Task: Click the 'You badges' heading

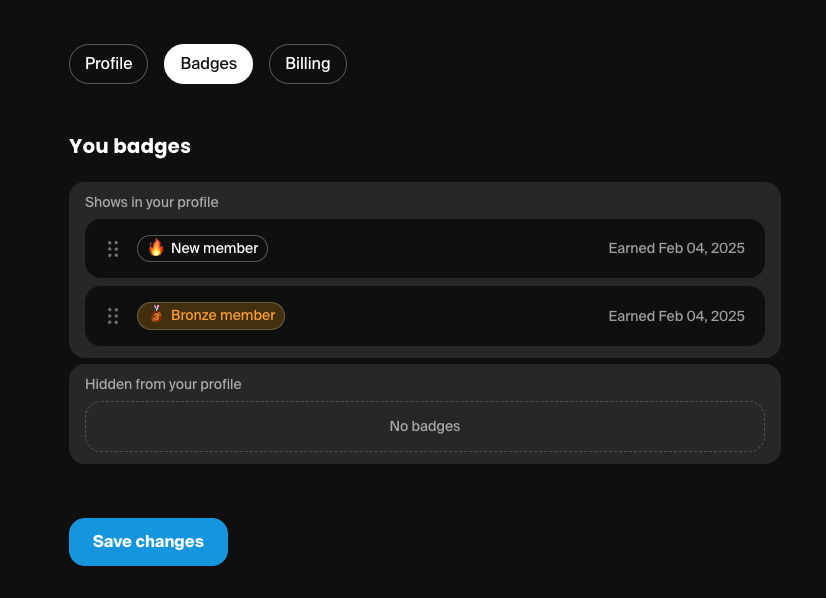Action: (130, 146)
